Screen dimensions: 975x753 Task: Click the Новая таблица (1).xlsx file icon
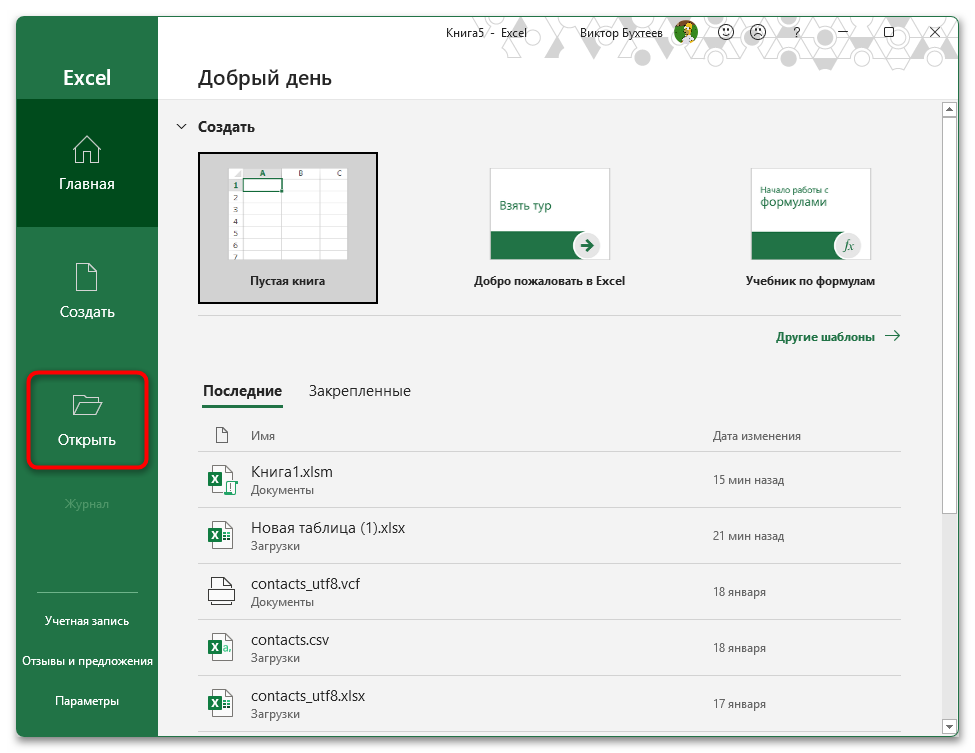coord(221,535)
